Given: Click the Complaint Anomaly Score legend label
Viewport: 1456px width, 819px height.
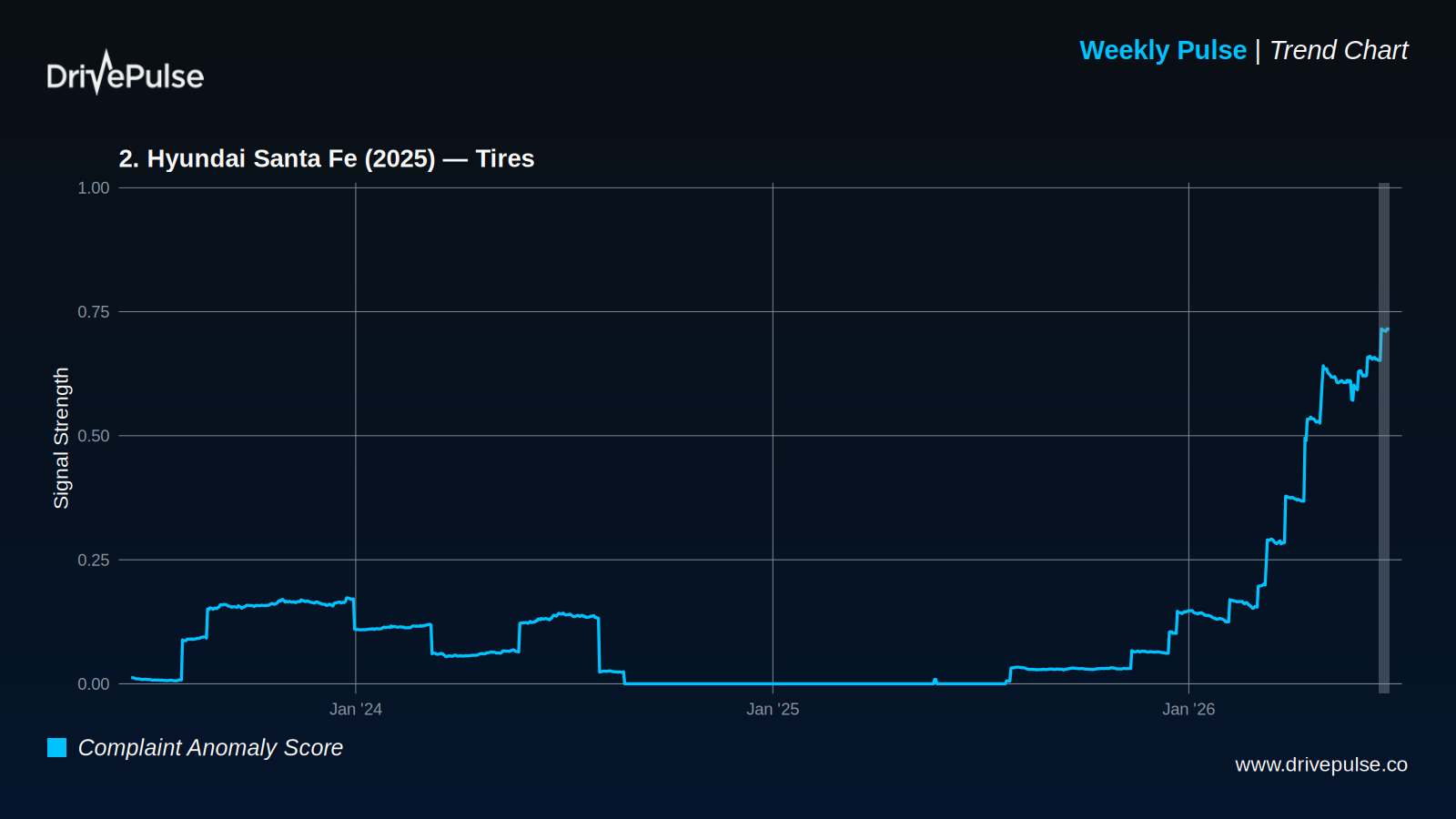Looking at the screenshot, I should click(210, 748).
